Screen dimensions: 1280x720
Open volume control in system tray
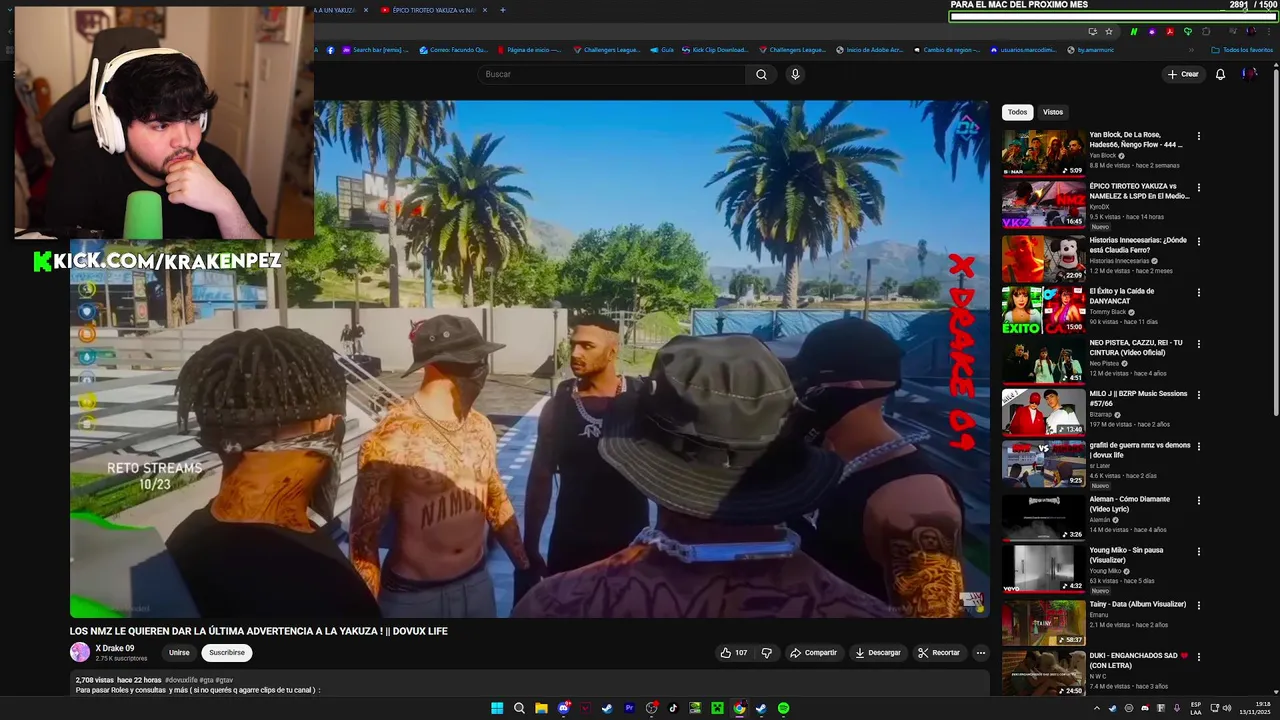coord(1227,708)
